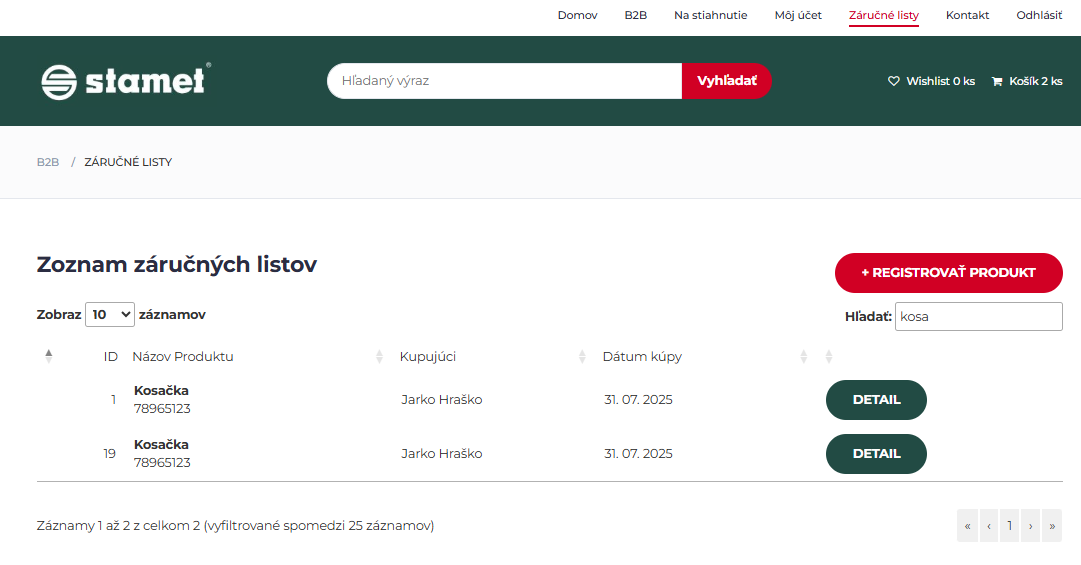Viewport: 1081px width, 565px height.
Task: Open the Wishlist heart icon
Action: coord(894,81)
